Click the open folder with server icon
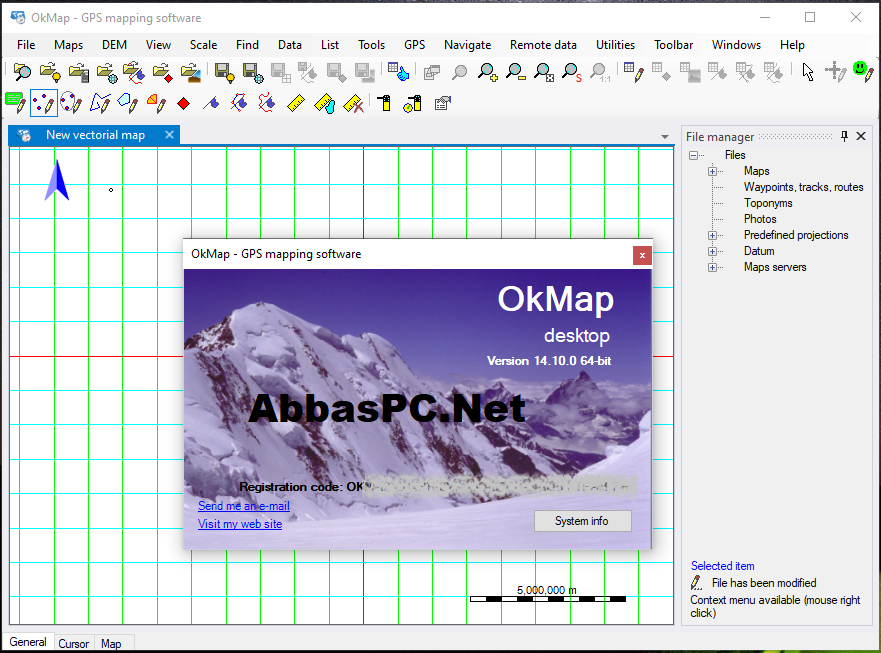The height and width of the screenshot is (653, 881). tap(79, 72)
